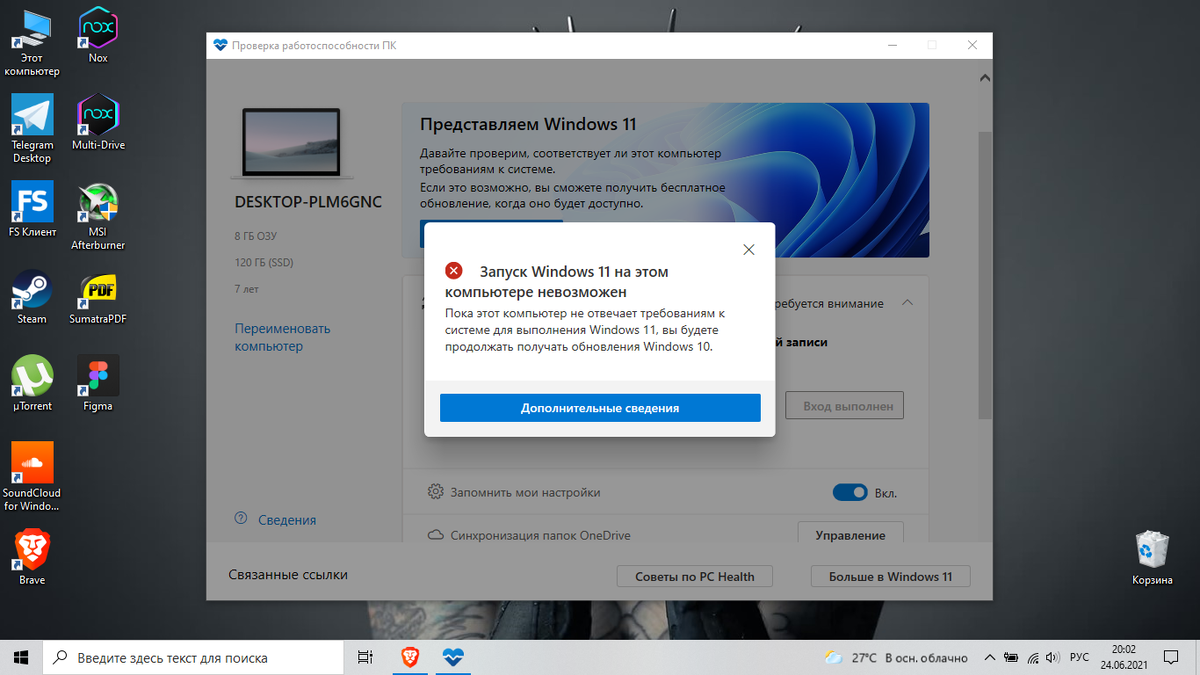Viewport: 1200px width, 675px height.
Task: Open Task View on taskbar
Action: pos(365,657)
